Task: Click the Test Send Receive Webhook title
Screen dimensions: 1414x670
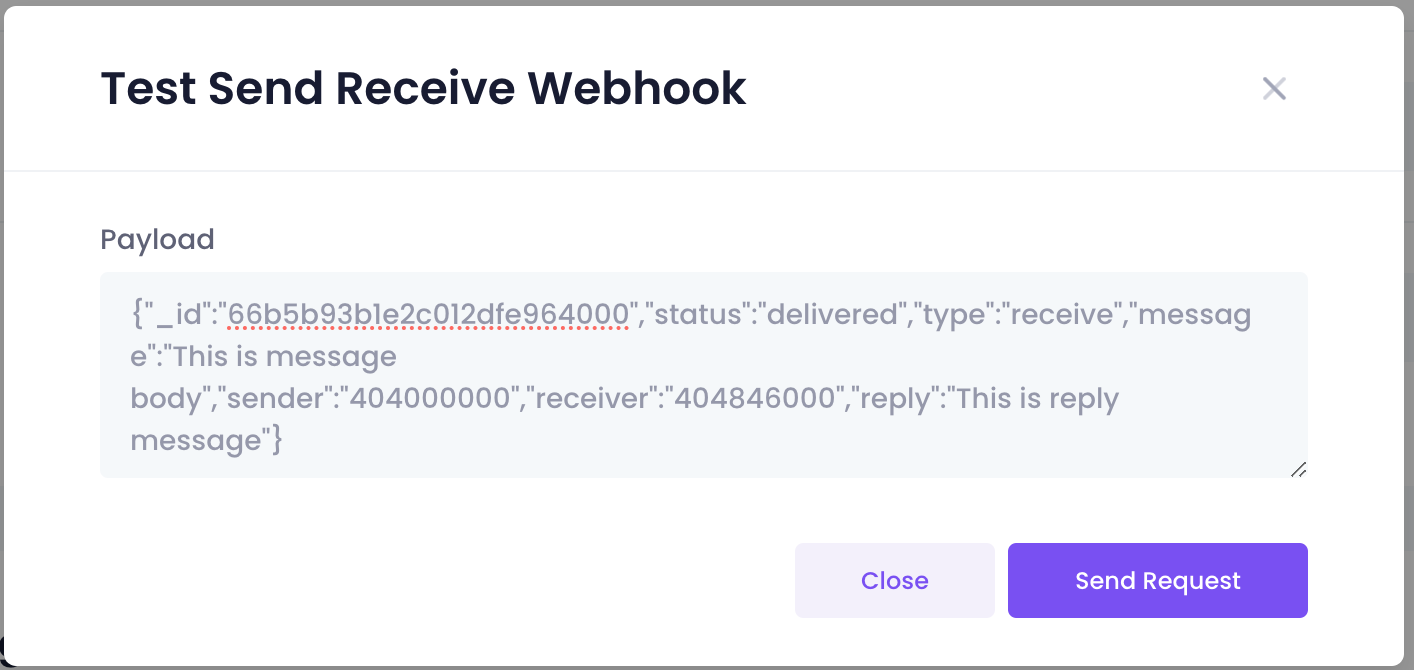Action: pos(423,89)
